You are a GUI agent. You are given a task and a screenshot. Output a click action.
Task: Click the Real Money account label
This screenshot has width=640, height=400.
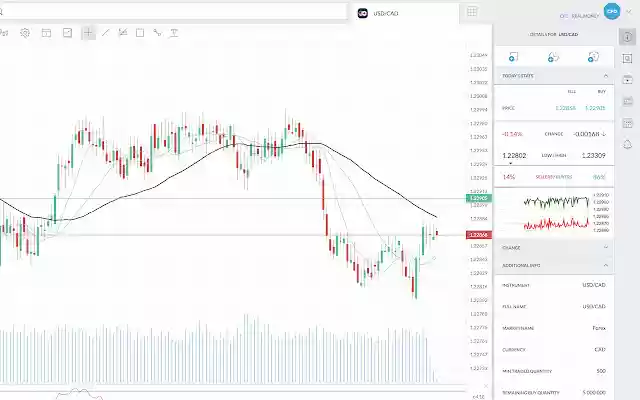[585, 16]
